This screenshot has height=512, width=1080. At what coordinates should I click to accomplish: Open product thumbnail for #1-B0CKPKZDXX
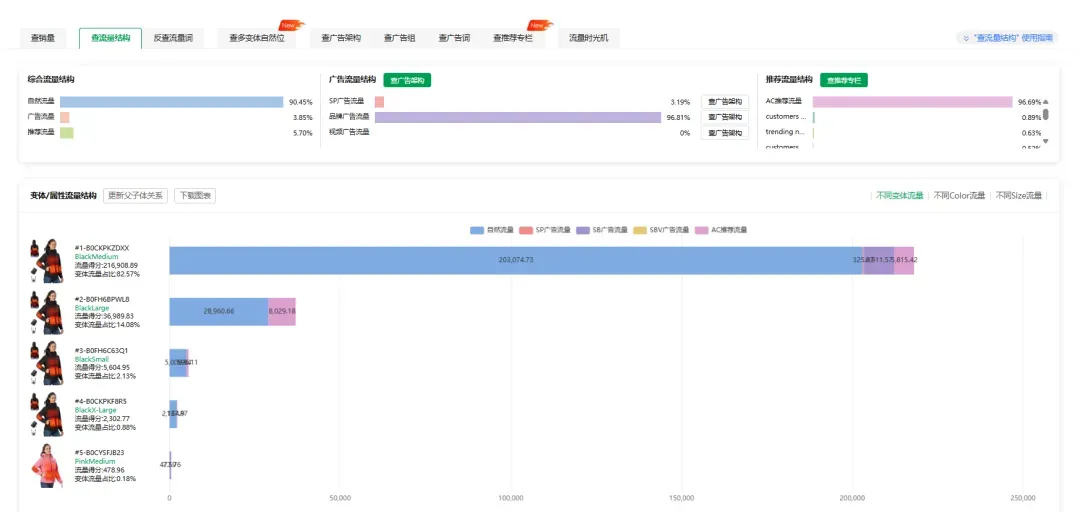pos(47,260)
